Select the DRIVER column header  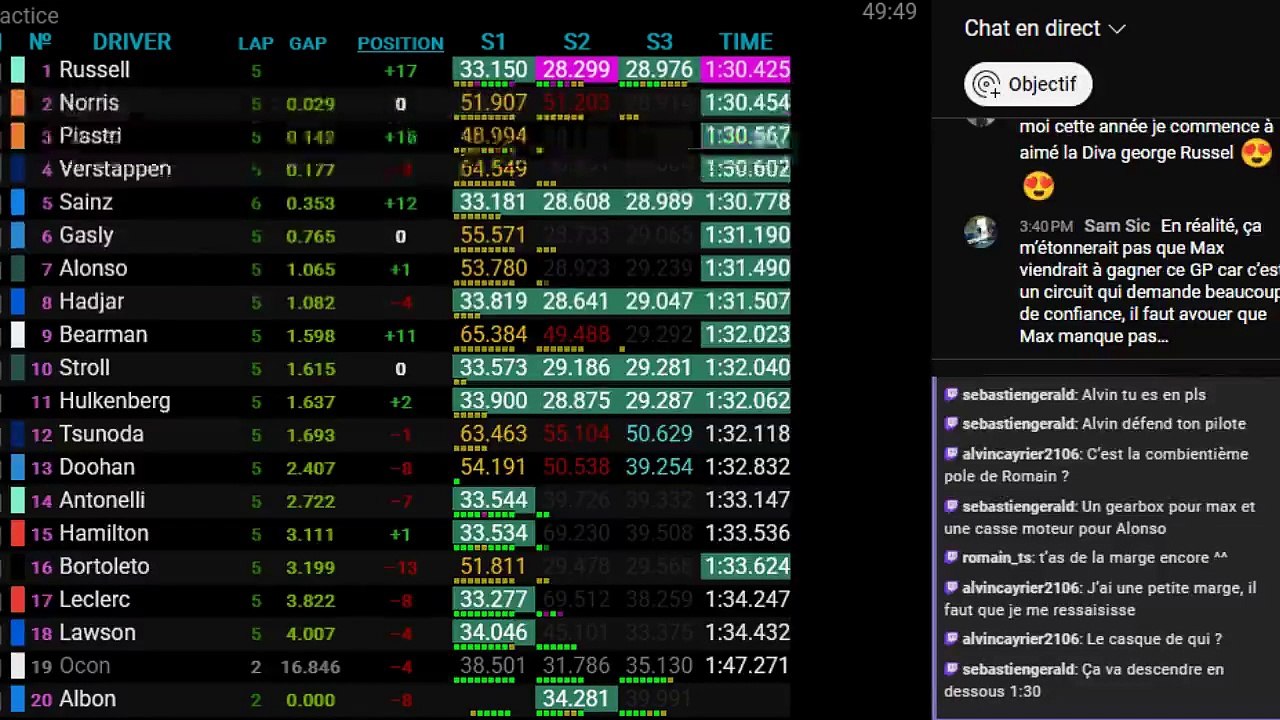pos(132,42)
